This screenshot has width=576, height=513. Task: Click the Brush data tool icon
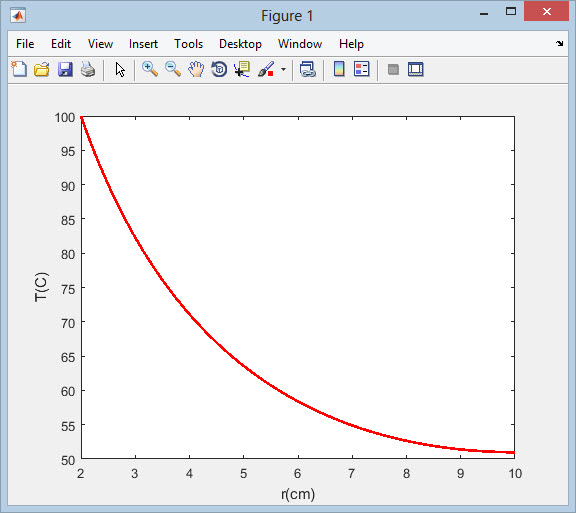coord(266,69)
